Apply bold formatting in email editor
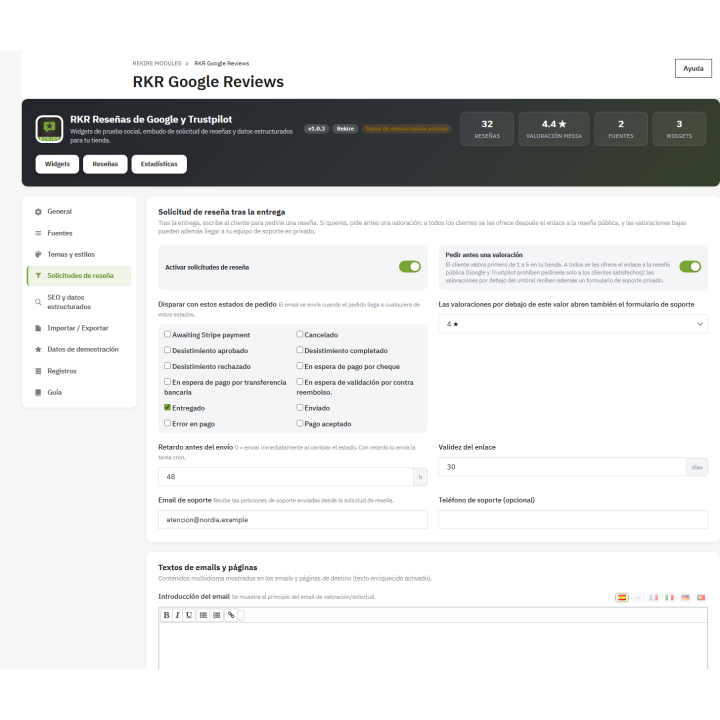The width and height of the screenshot is (720, 720). [166, 615]
